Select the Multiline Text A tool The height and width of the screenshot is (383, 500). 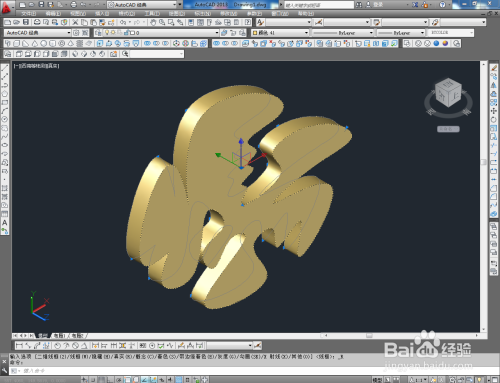click(5, 222)
